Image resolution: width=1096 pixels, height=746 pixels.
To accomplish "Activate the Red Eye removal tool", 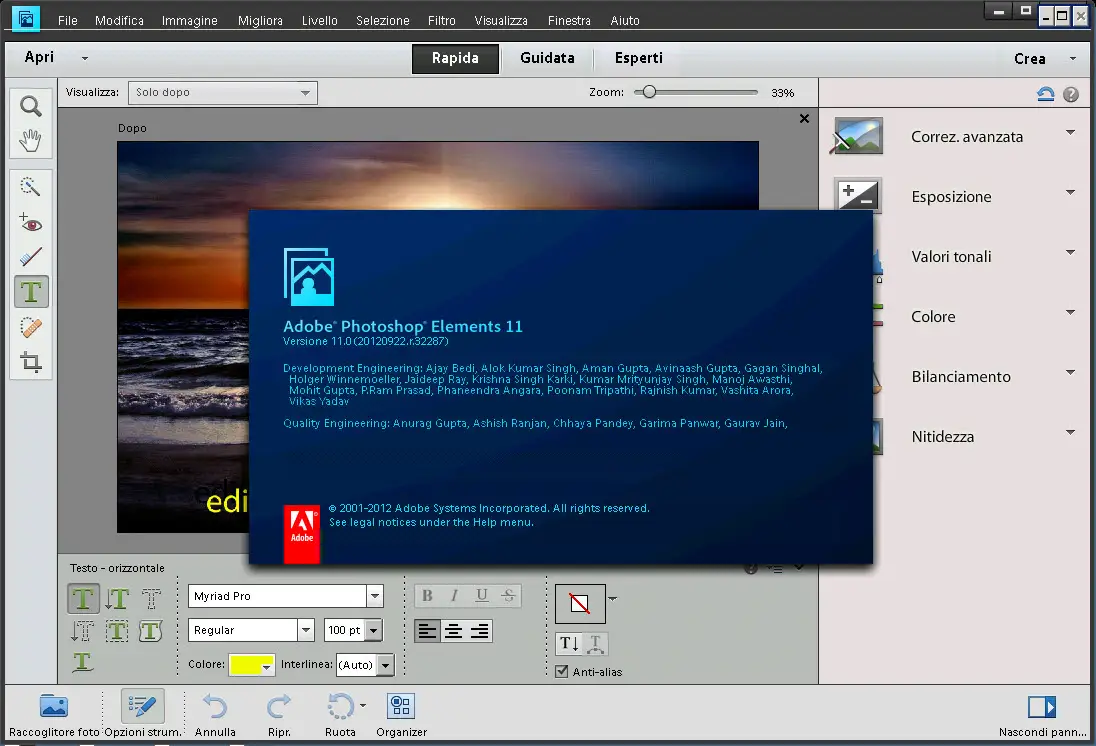I will (31, 222).
